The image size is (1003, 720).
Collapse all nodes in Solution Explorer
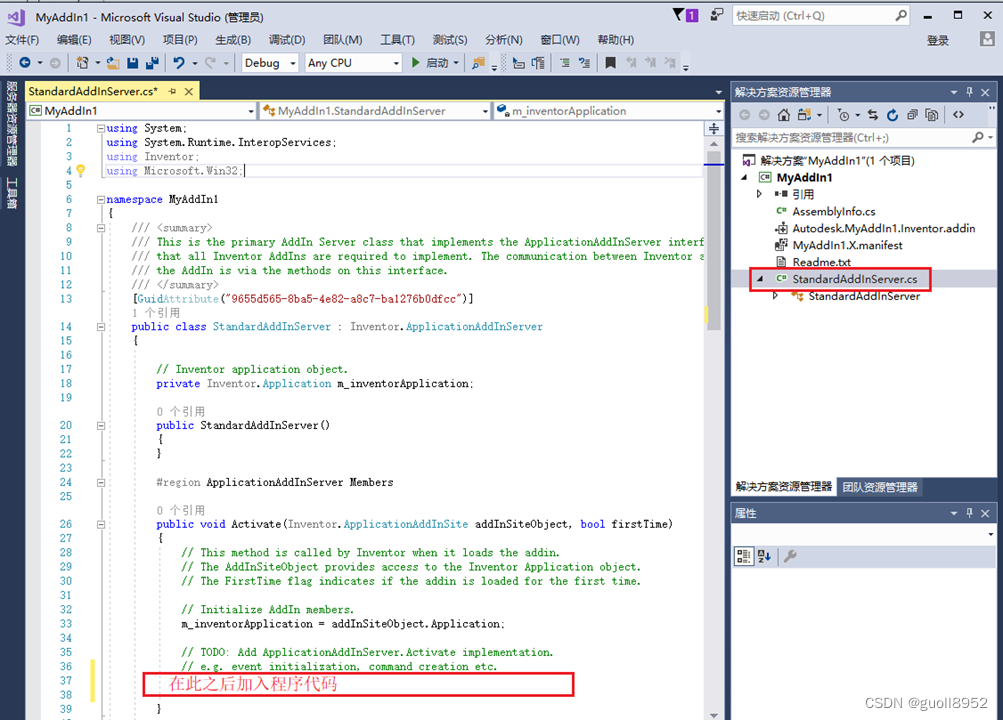click(912, 115)
